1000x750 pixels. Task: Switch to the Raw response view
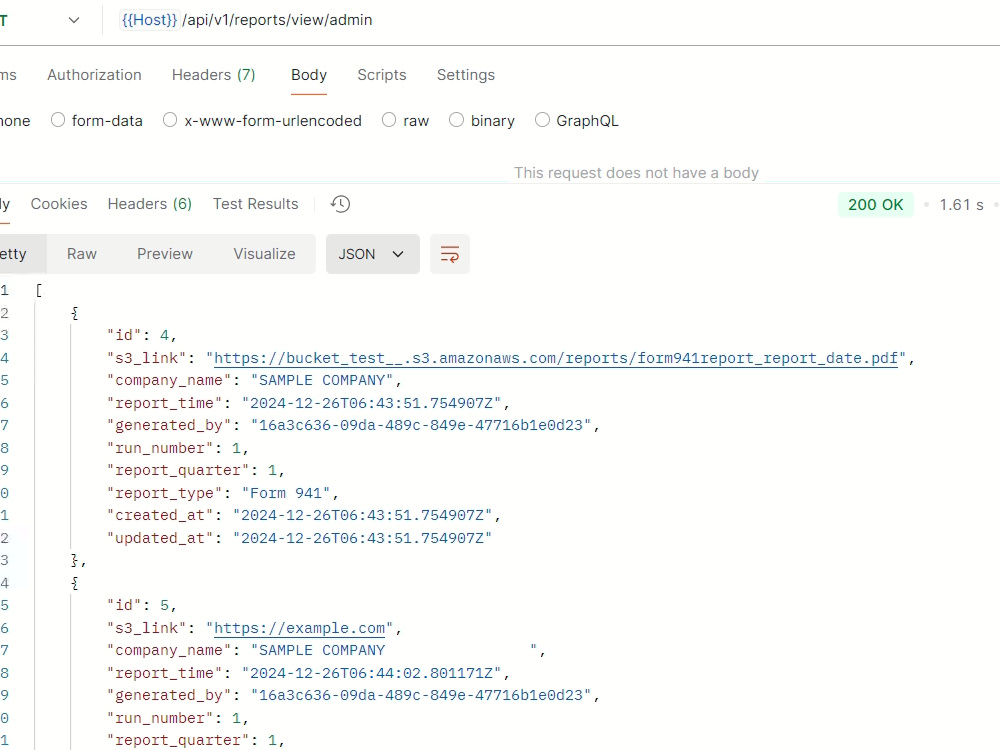point(82,254)
